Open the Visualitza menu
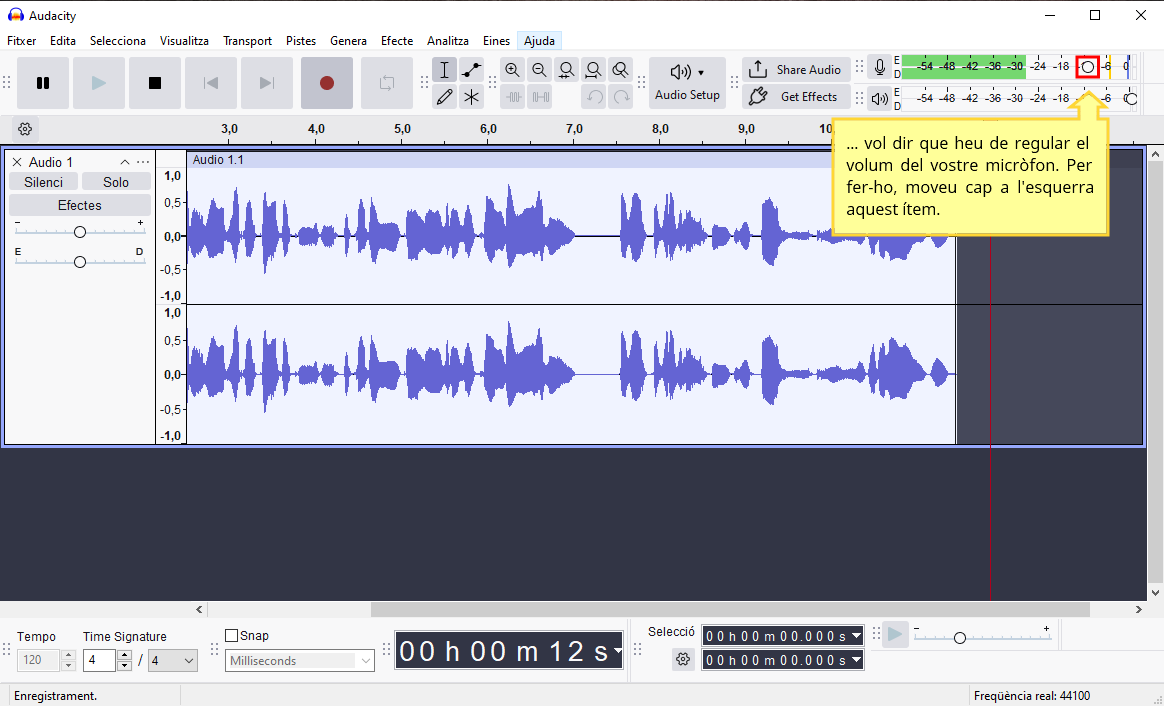 [184, 41]
